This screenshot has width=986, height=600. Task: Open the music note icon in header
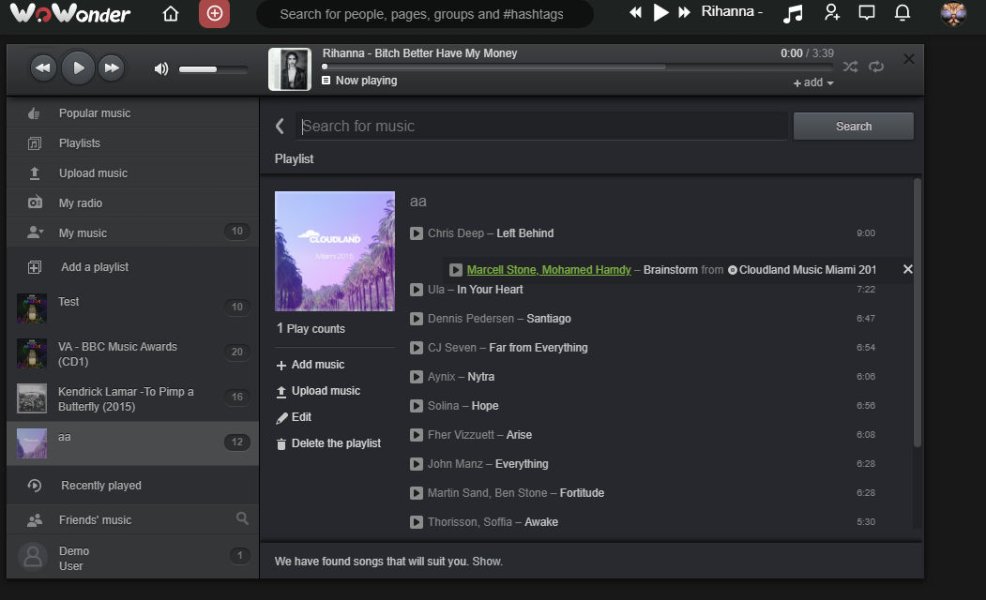pos(792,14)
